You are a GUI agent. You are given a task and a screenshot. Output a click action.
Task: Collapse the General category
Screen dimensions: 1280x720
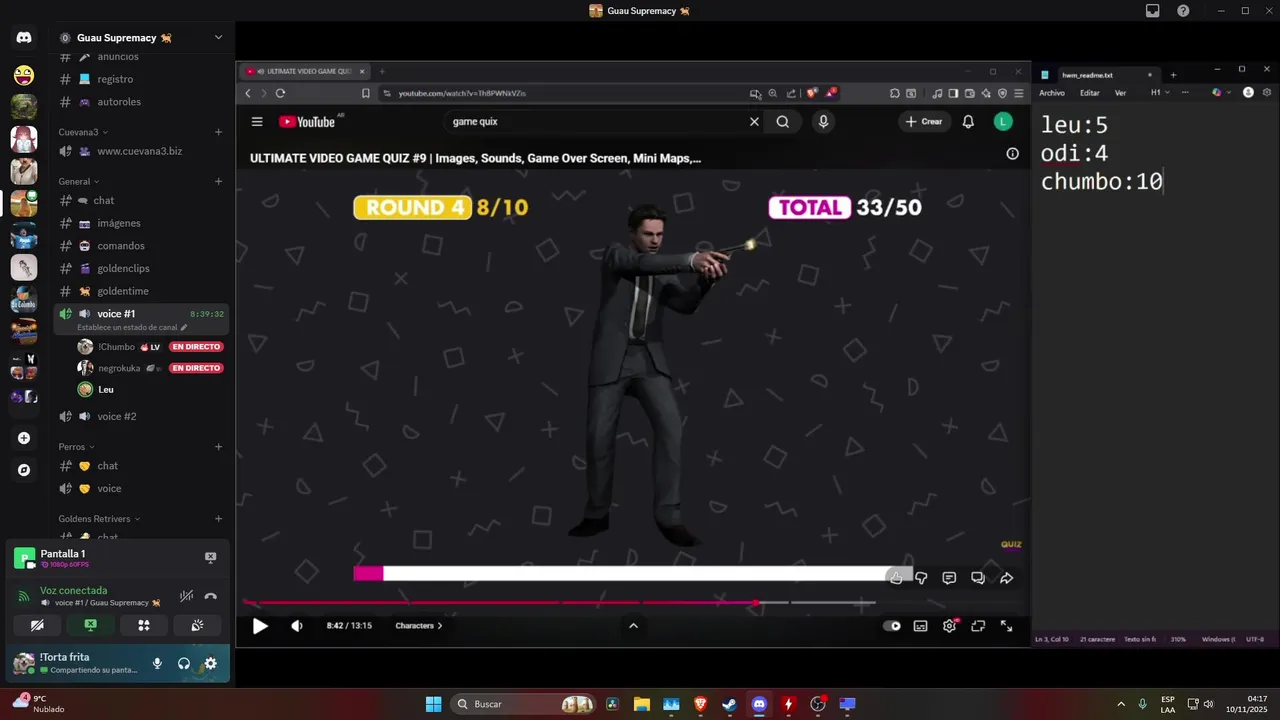pos(79,182)
